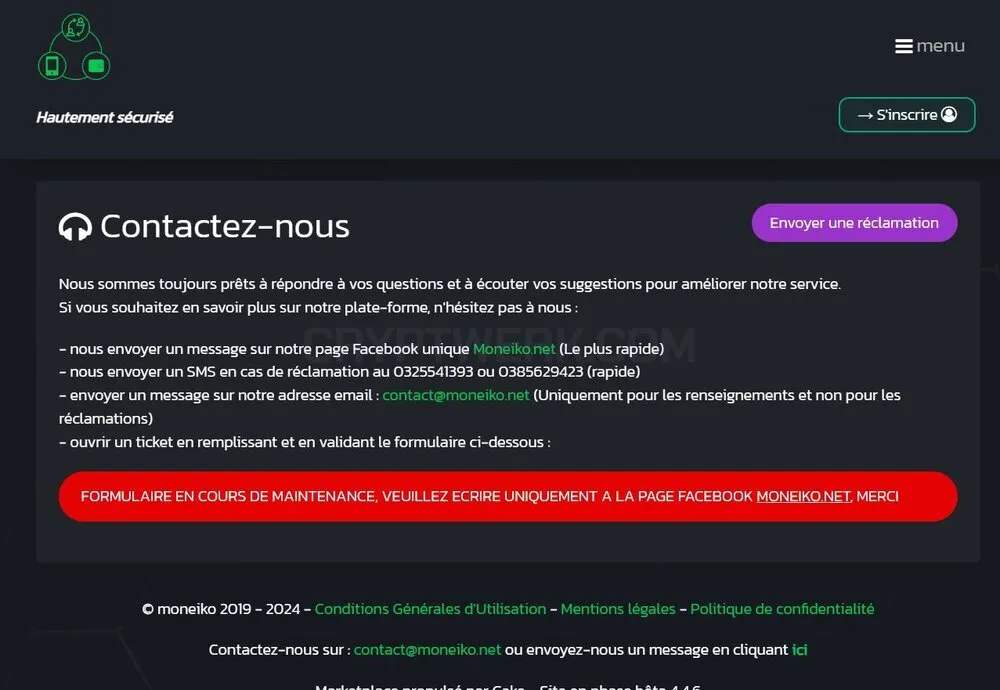Click the arrow icon in S'inscrire button
Screen dimensions: 1000x690
pyautogui.click(x=865, y=115)
